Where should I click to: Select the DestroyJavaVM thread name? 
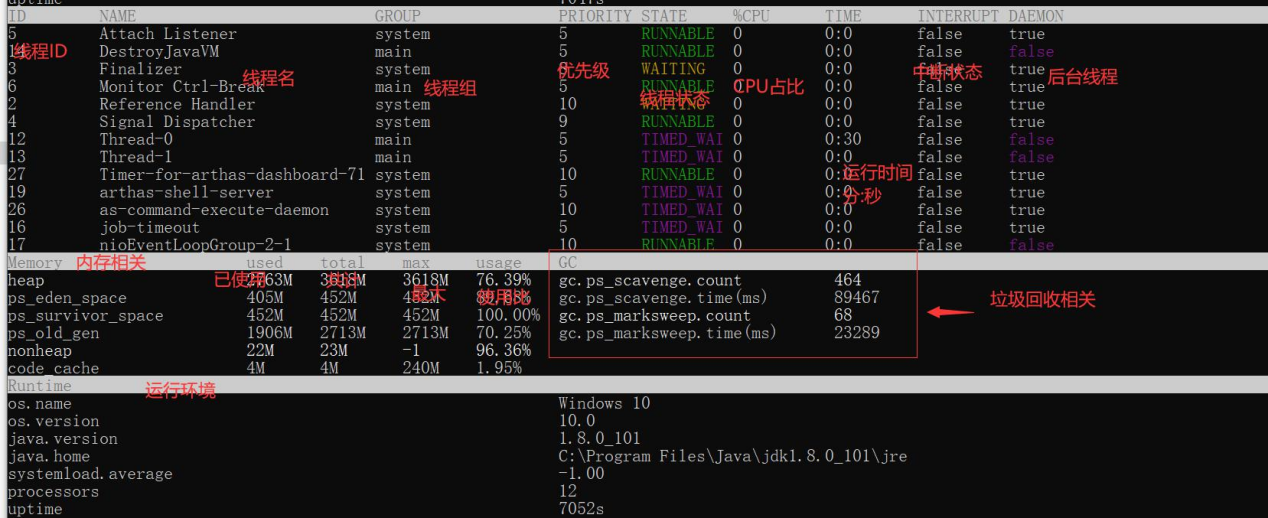159,52
